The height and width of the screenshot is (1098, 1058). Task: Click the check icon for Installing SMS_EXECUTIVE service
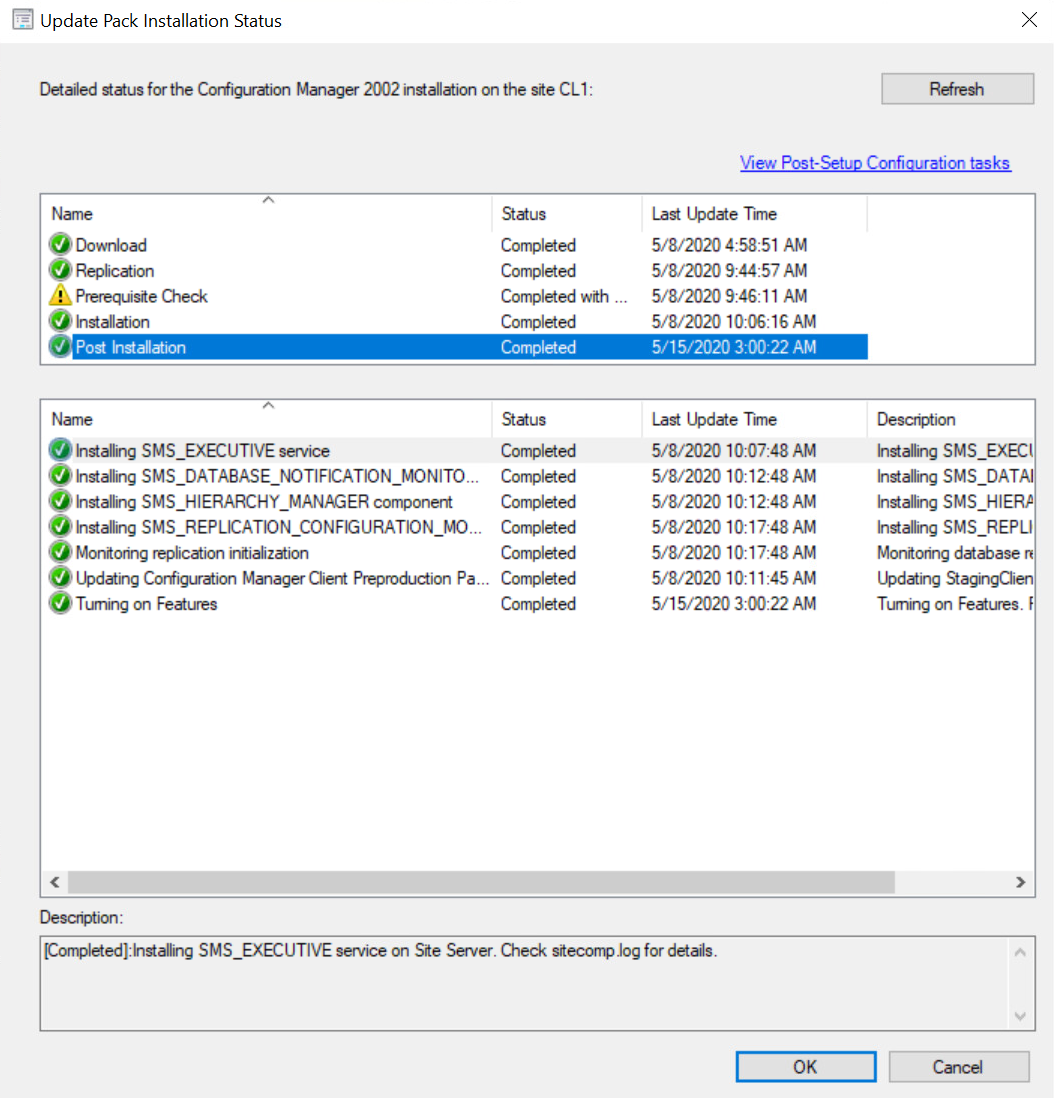[60, 450]
